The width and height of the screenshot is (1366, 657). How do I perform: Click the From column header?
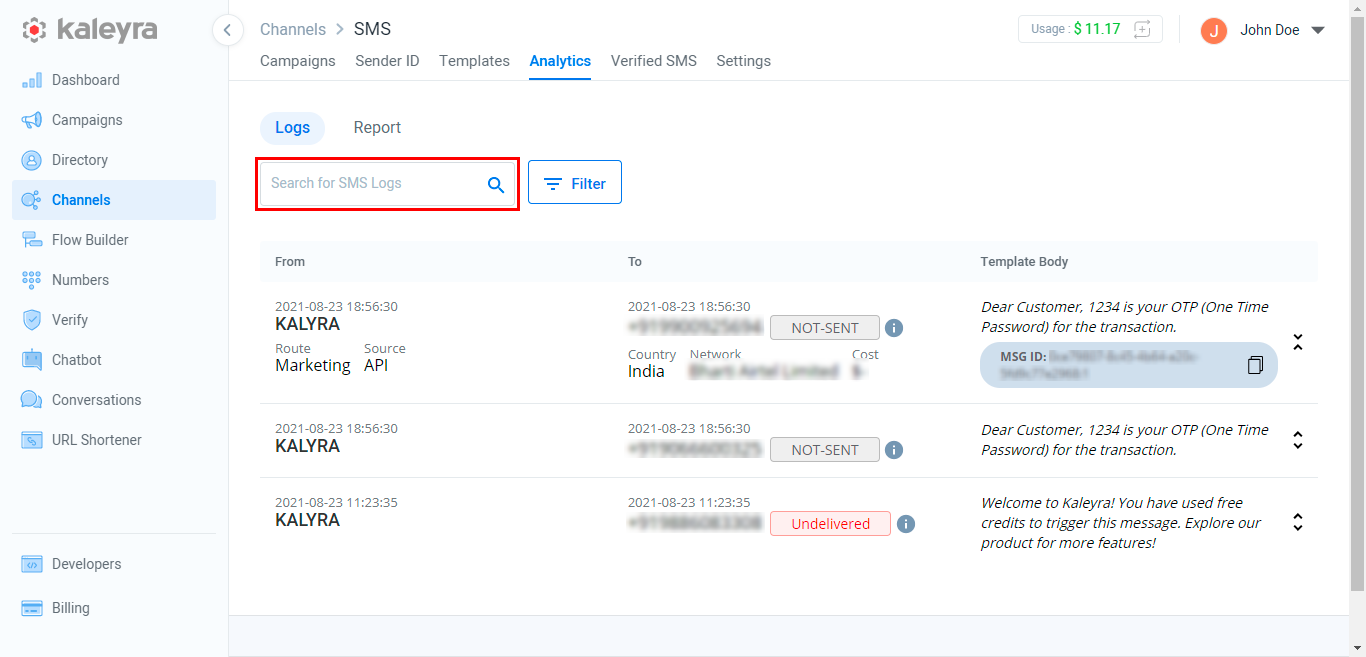pos(290,261)
